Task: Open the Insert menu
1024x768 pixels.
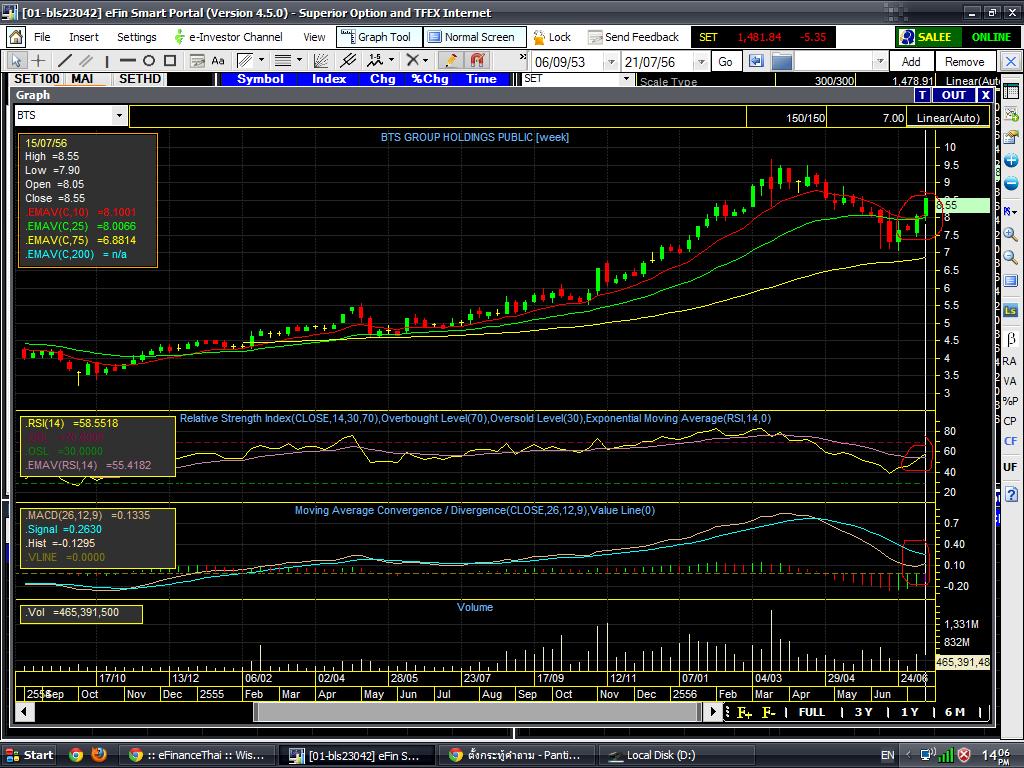Action: pos(84,37)
